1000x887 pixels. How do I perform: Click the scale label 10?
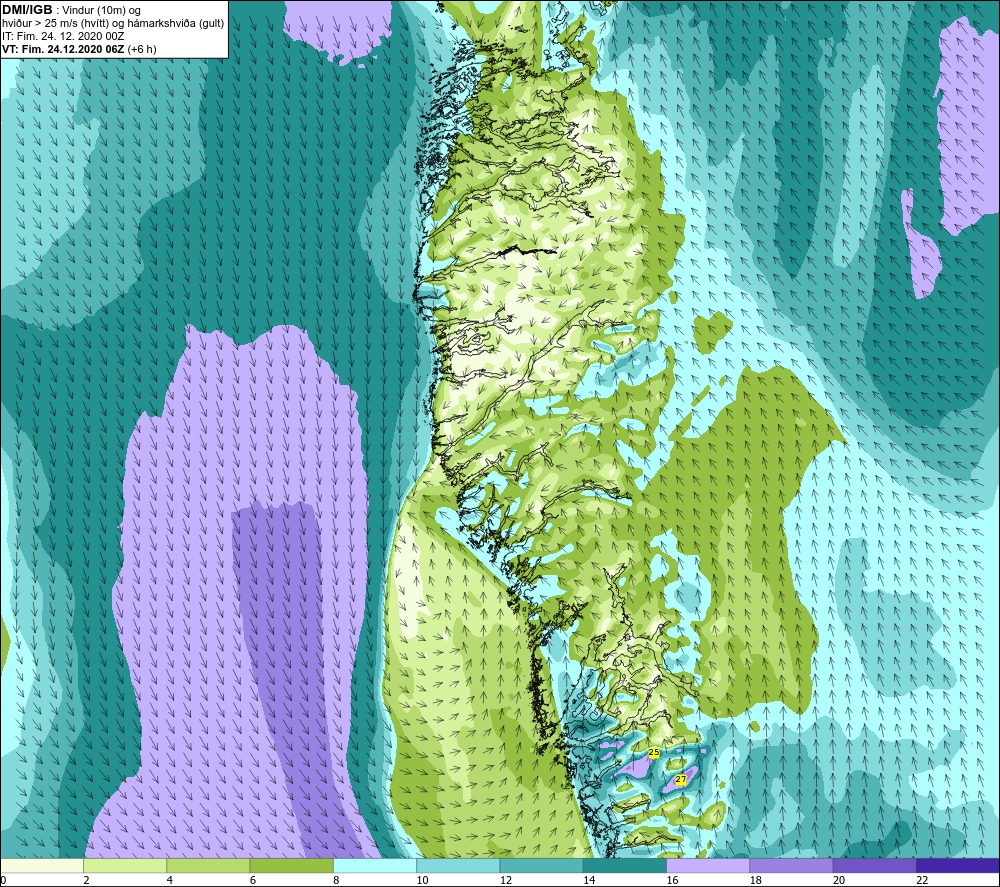point(422,880)
